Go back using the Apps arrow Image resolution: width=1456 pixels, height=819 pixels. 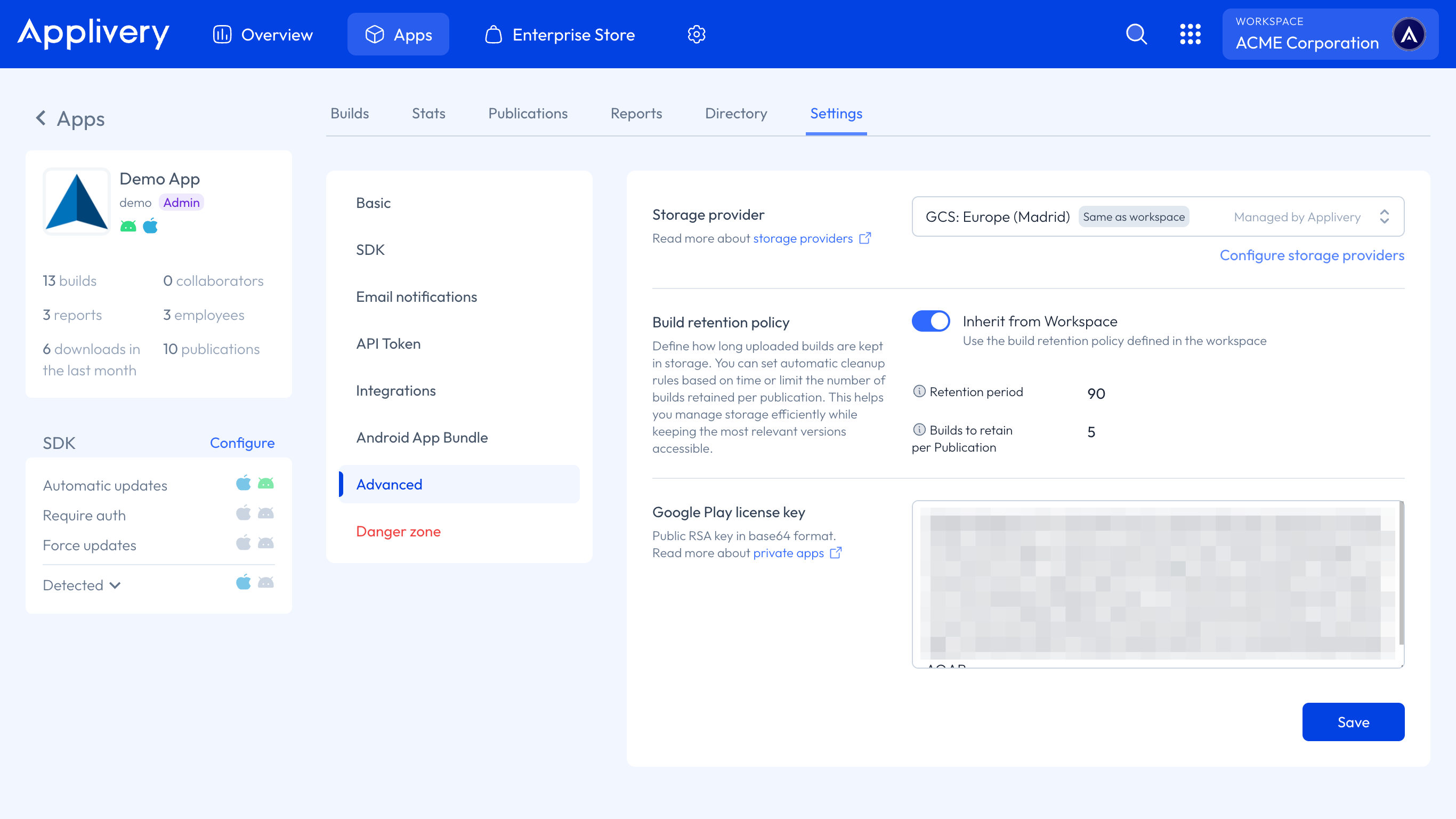(41, 118)
